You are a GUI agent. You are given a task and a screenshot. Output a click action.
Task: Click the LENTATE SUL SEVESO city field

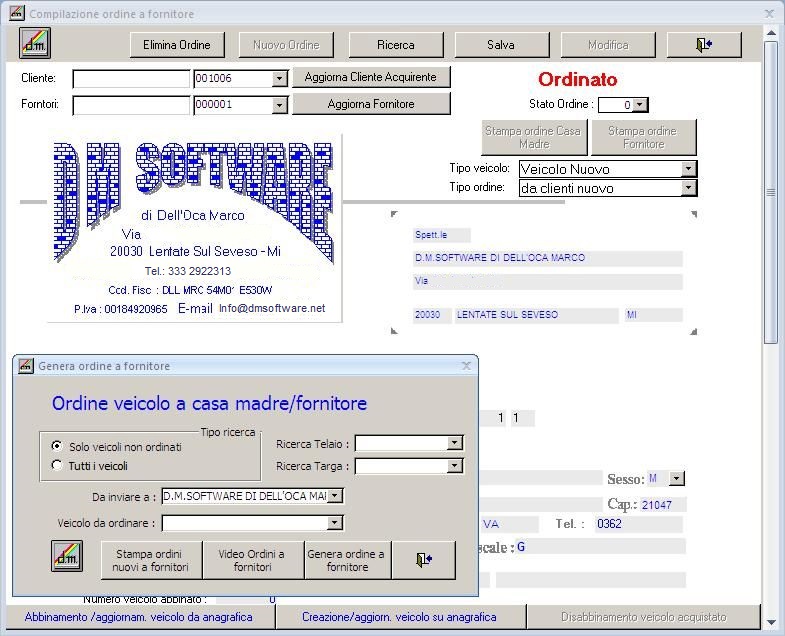536,315
